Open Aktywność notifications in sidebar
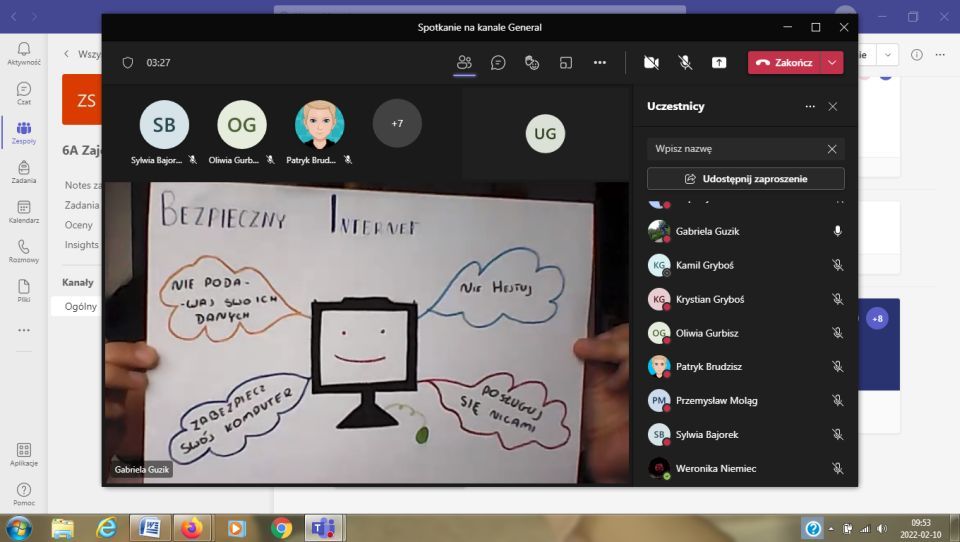The image size is (960, 542). (x=24, y=53)
